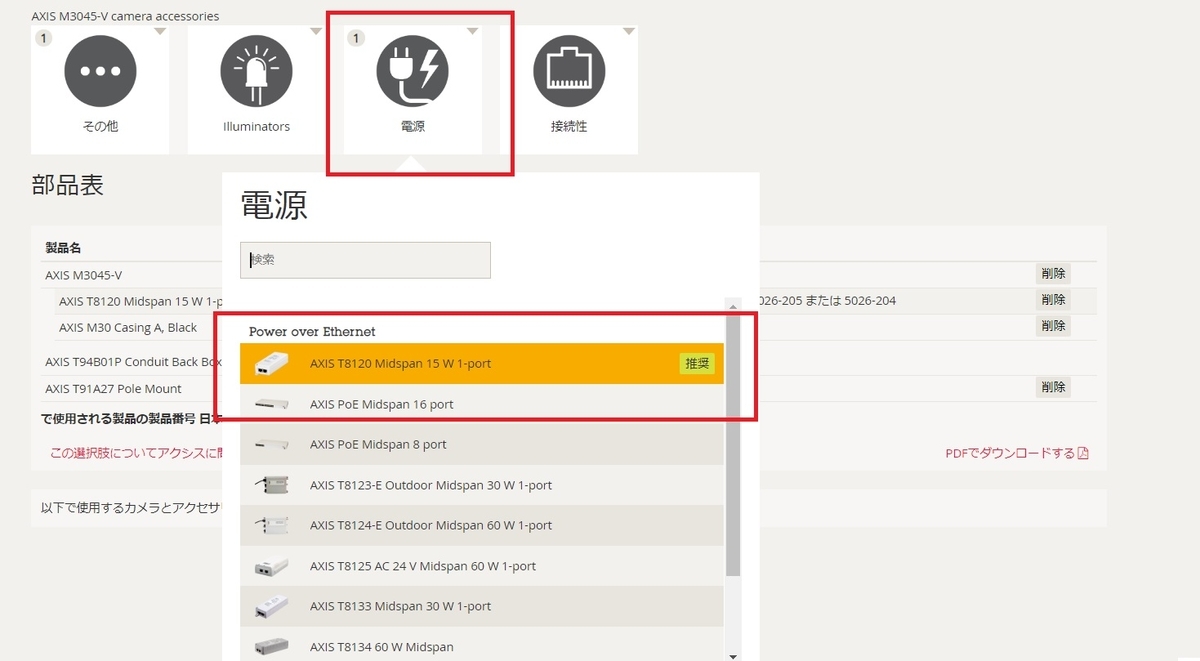Image resolution: width=1200 pixels, height=661 pixels.
Task: Click AXIS M3045-V in parts table
Action: click(84, 275)
